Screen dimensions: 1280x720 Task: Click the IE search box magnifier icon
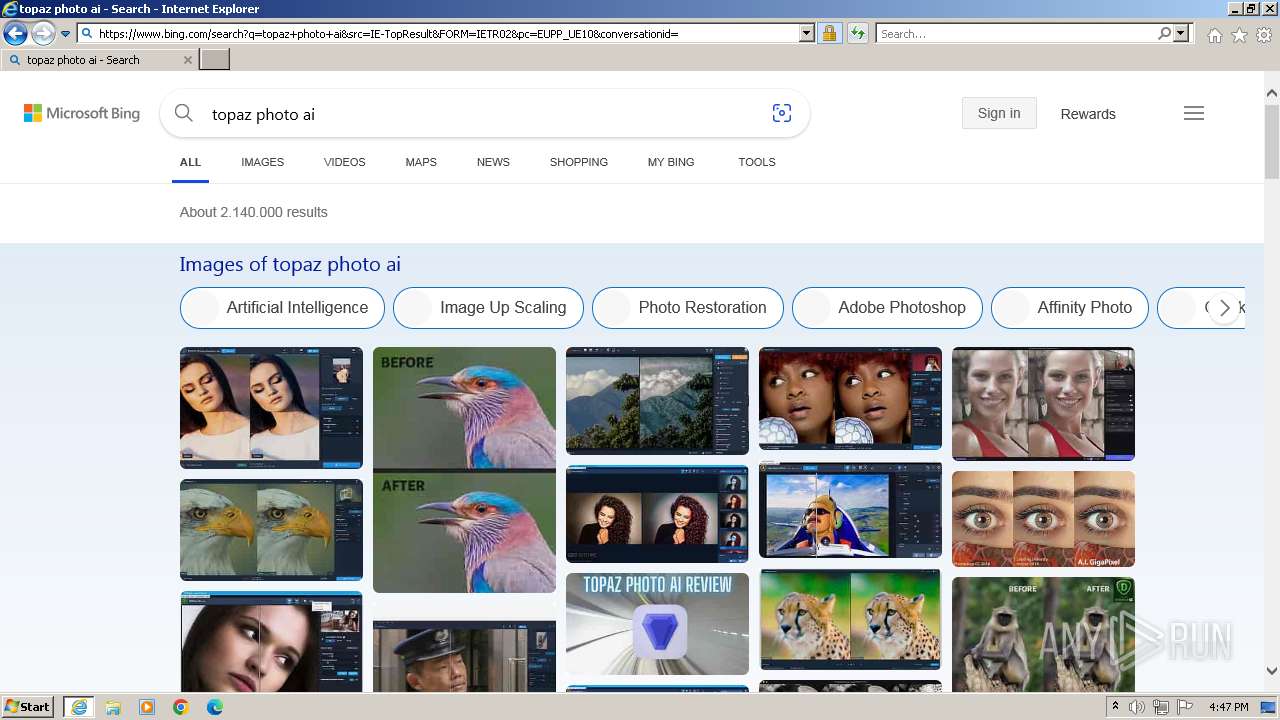1164,33
